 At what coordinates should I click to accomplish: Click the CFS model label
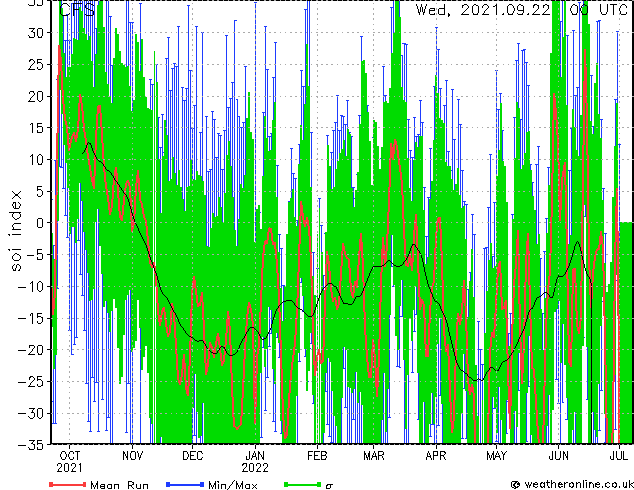(x=77, y=10)
